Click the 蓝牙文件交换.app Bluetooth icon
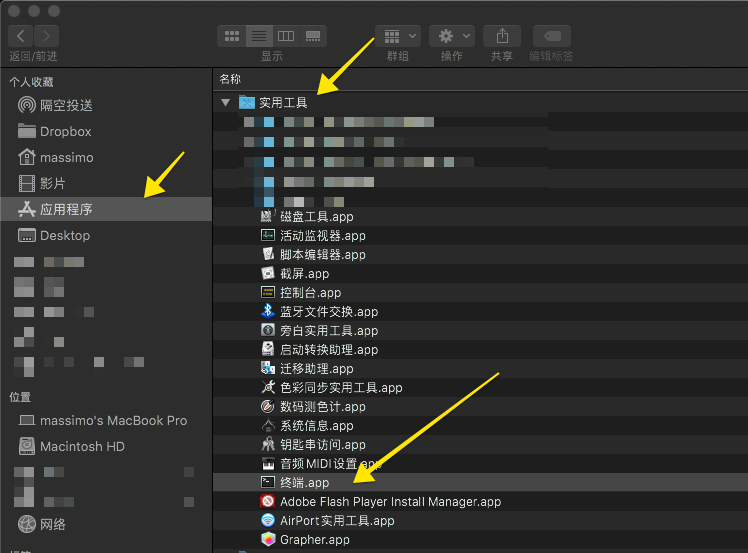This screenshot has width=748, height=553. 267,312
